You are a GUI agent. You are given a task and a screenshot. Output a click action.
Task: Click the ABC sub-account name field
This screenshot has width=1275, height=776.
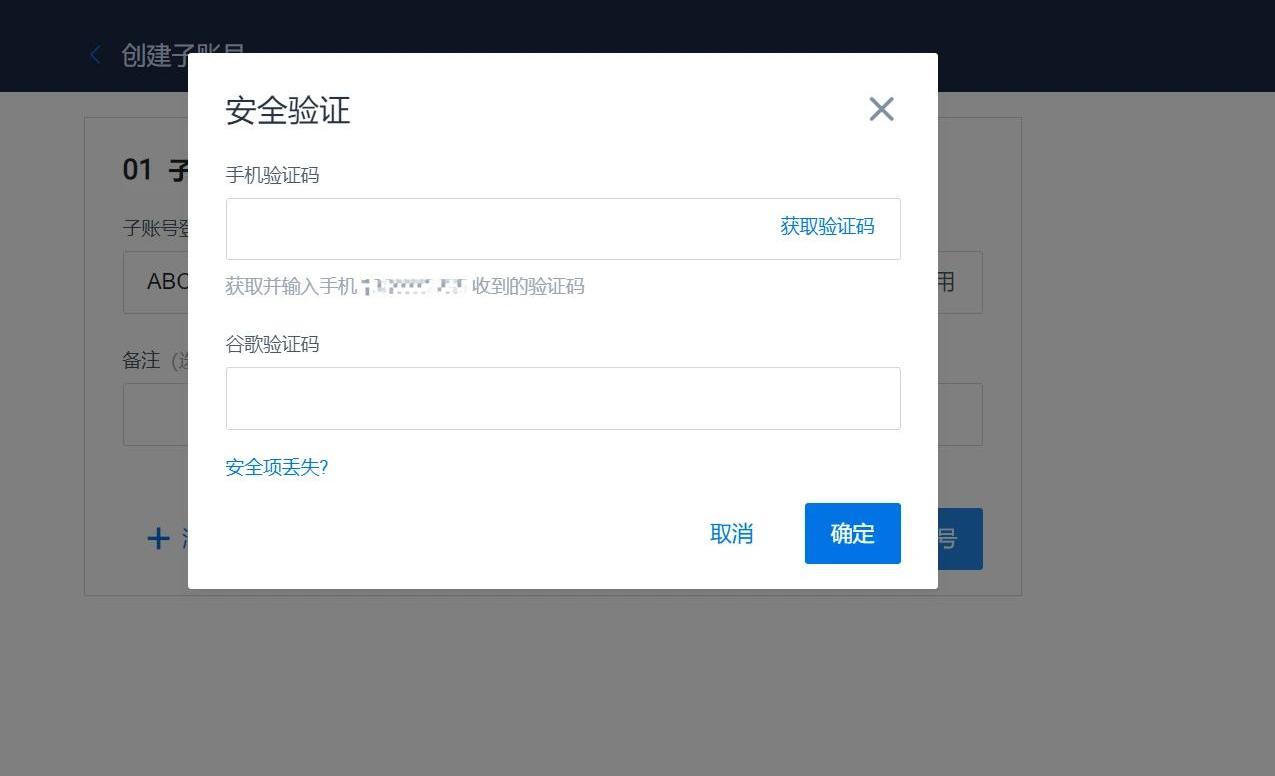pos(157,282)
